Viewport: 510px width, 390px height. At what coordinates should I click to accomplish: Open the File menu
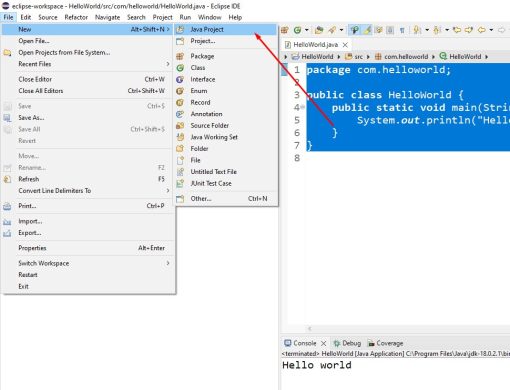(8, 17)
